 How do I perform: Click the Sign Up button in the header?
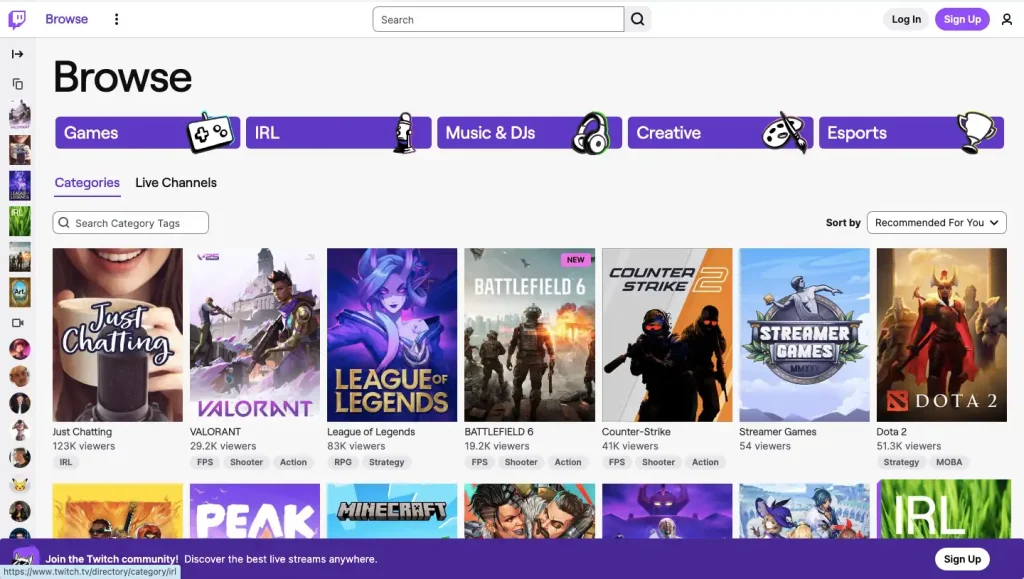point(961,18)
